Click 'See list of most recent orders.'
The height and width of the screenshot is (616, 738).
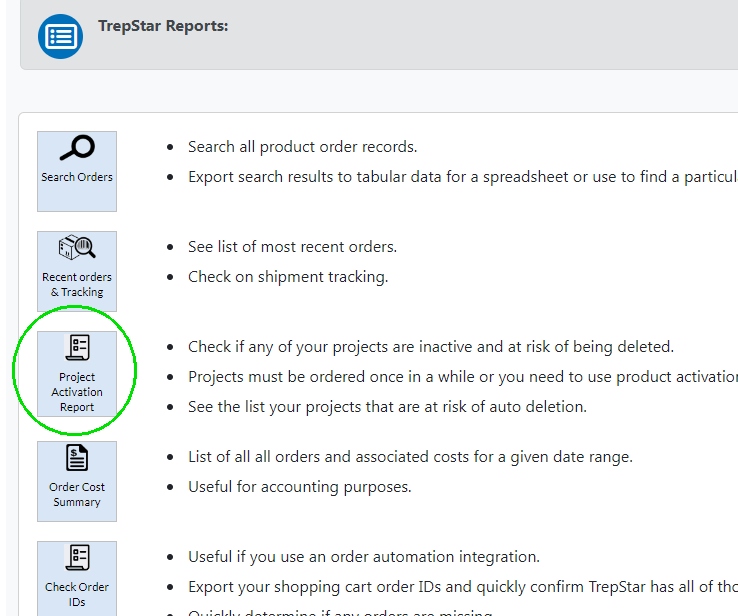tap(292, 247)
